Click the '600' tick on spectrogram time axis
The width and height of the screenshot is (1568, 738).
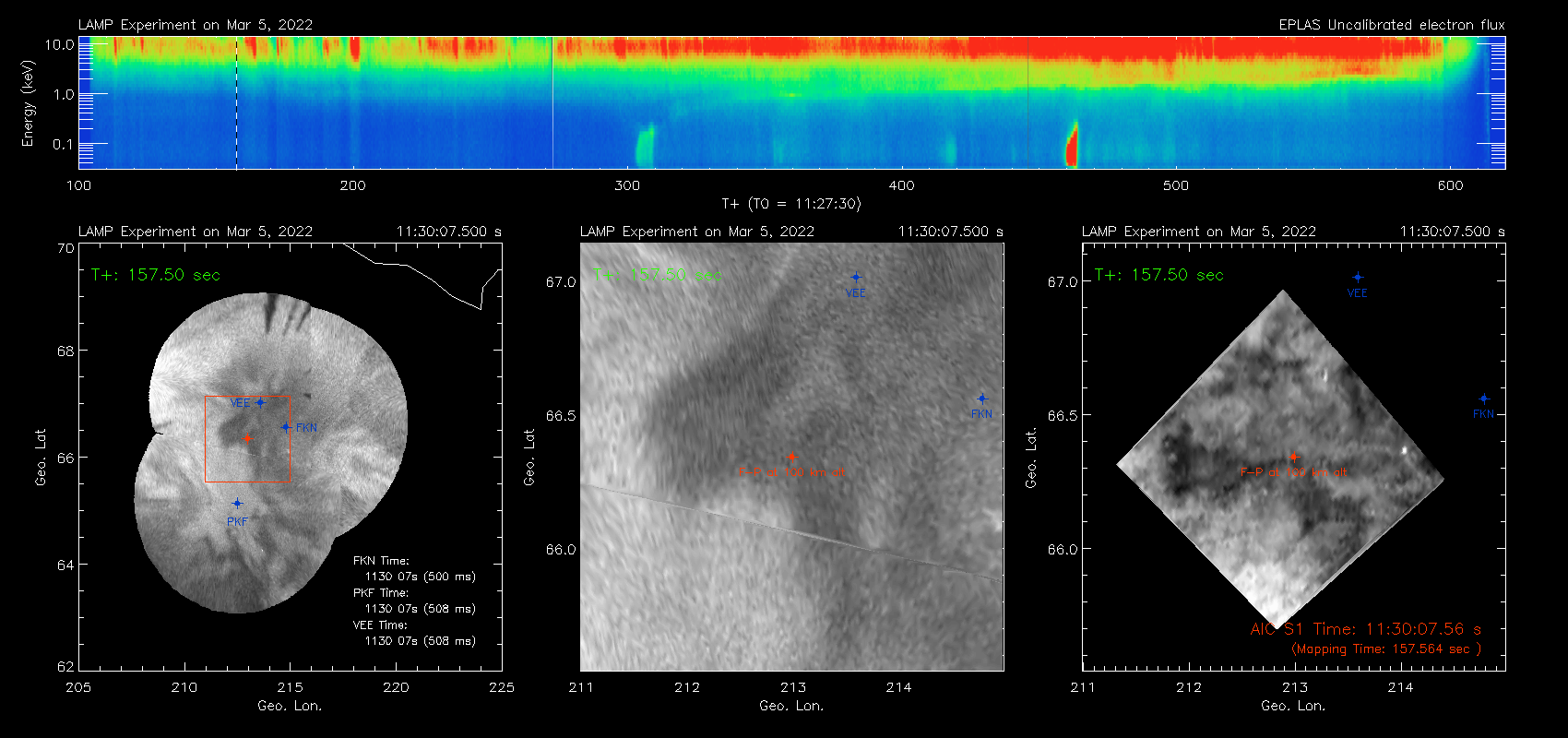(x=1450, y=185)
